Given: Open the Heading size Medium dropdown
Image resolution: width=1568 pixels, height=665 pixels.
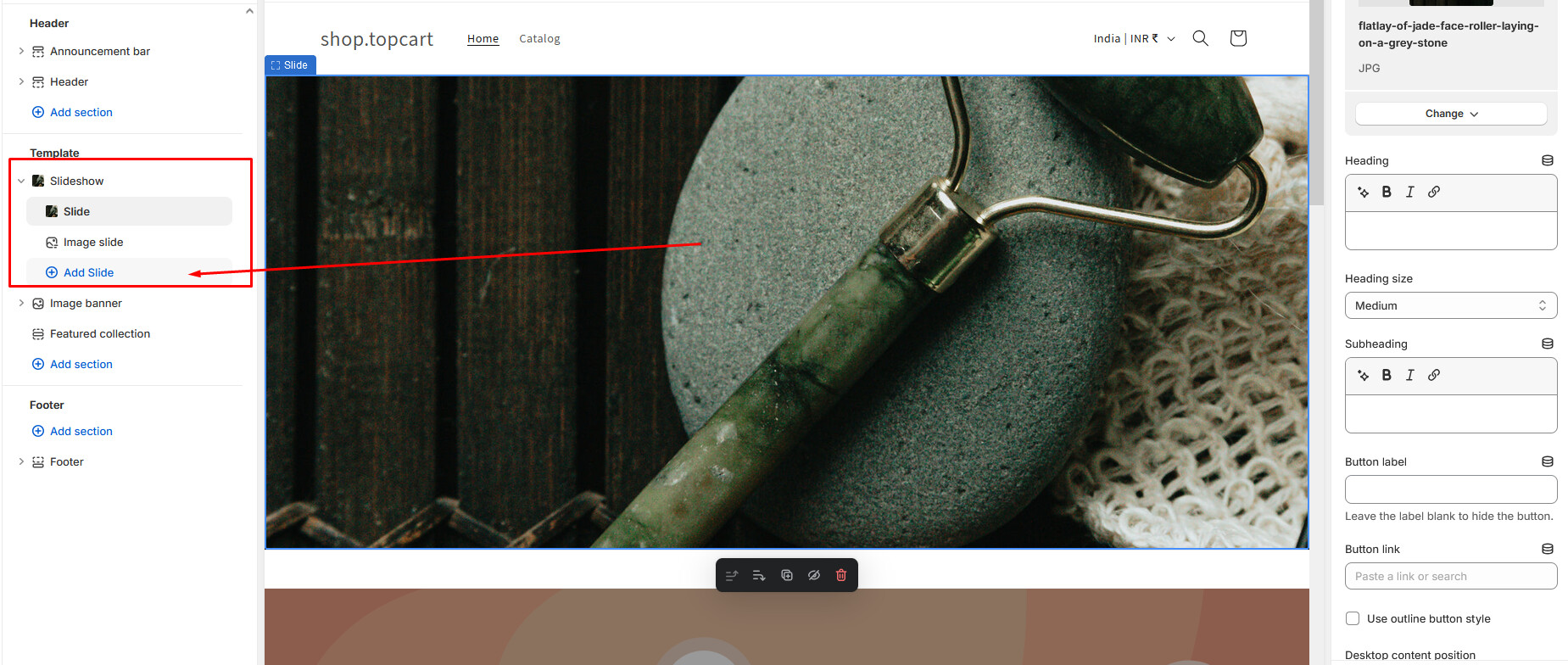Looking at the screenshot, I should [x=1451, y=305].
